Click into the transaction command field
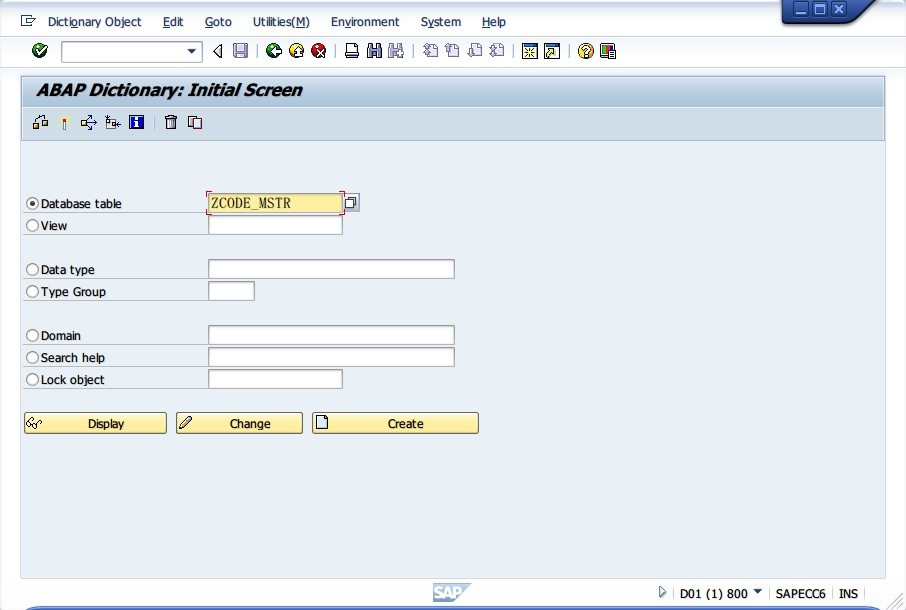Screen dimensions: 906x610 point(124,51)
